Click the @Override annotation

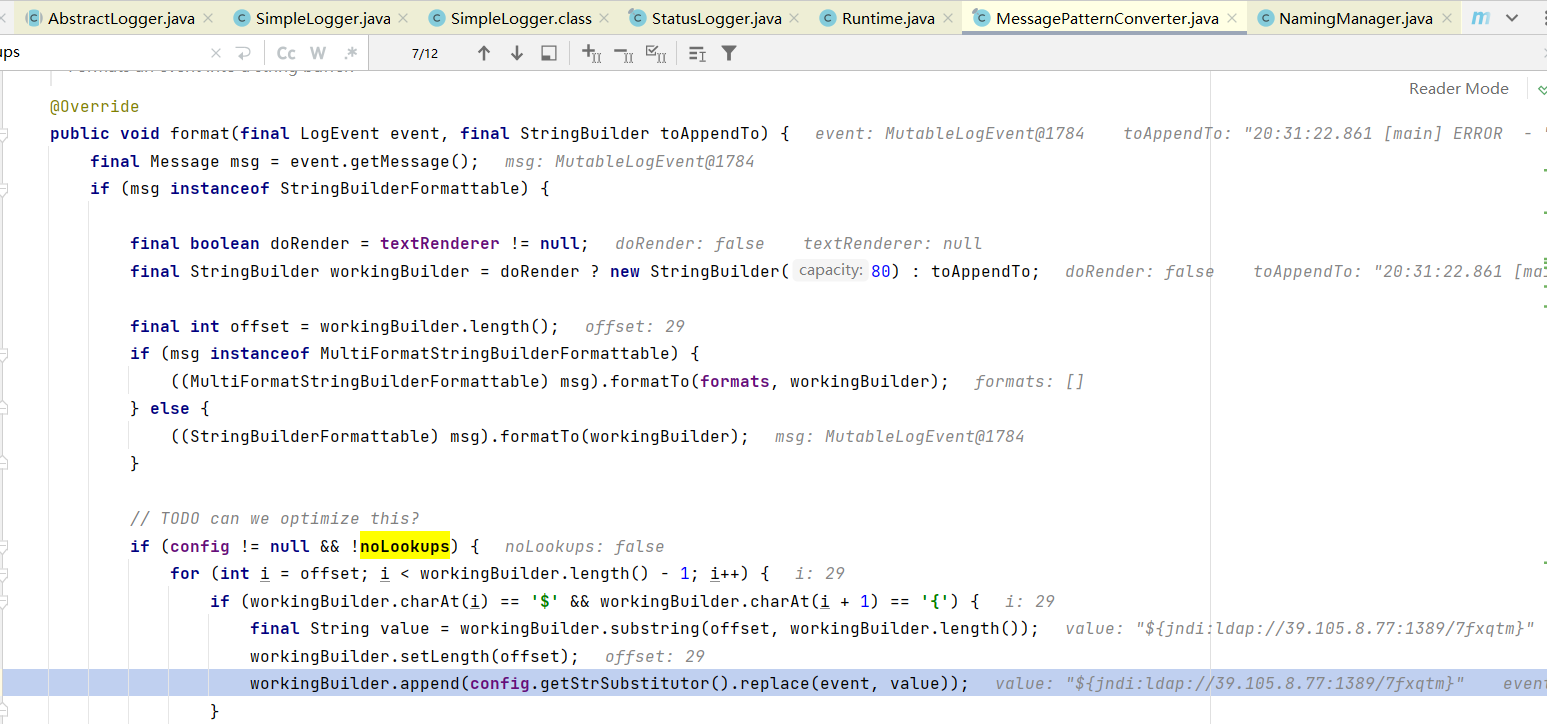[x=95, y=106]
